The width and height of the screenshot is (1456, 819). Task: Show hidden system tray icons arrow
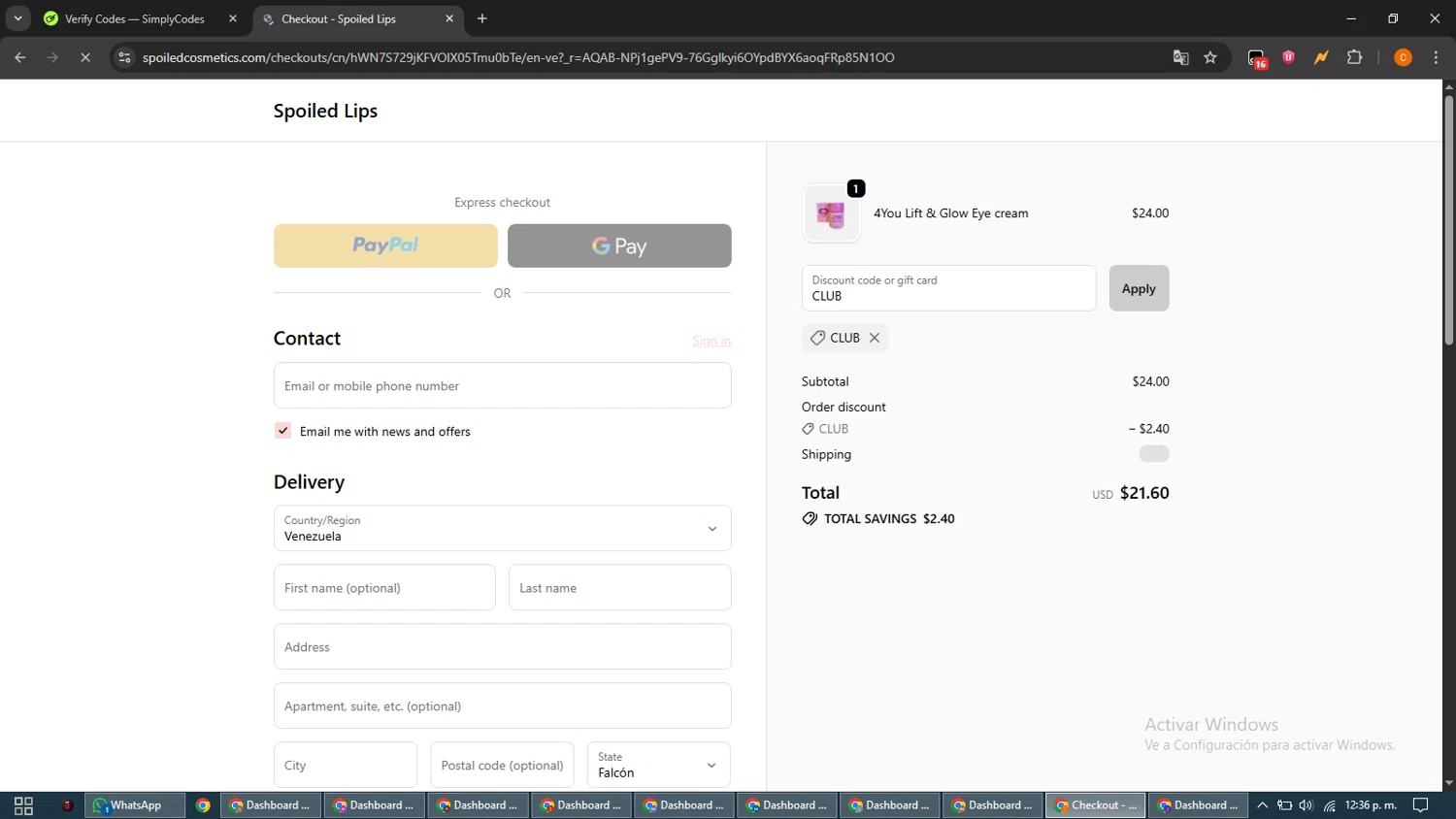tap(1262, 805)
